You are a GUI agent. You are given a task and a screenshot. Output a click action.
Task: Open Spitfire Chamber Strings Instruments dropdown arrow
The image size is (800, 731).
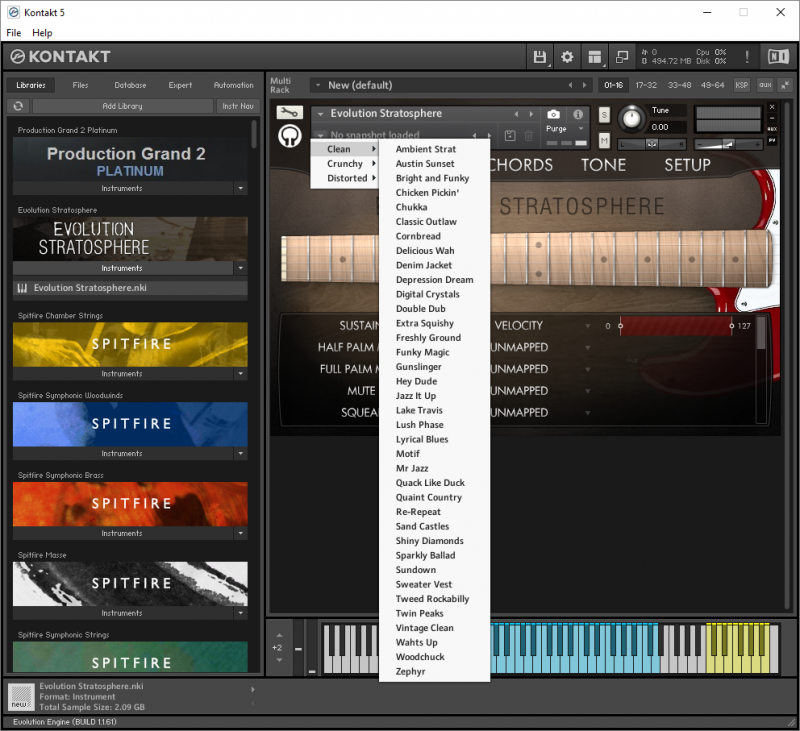(x=241, y=374)
